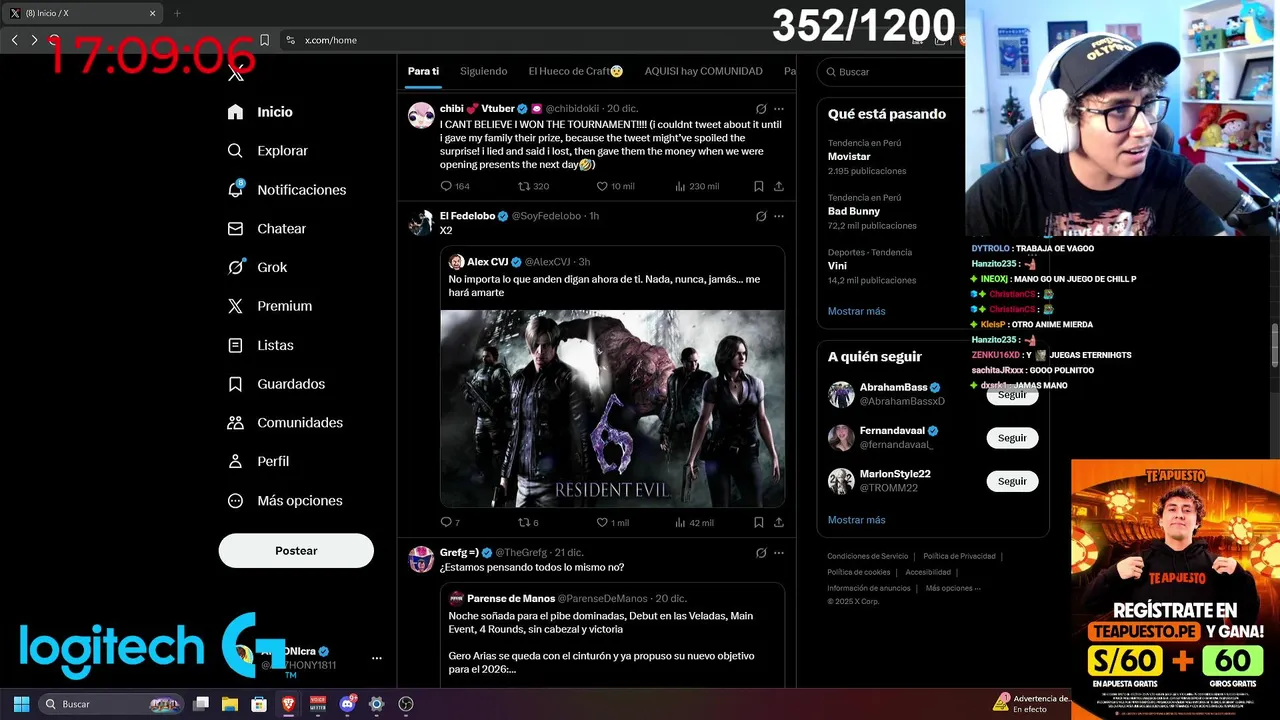Open Política de Privacidad link
The width and height of the screenshot is (1280, 720).
click(959, 556)
